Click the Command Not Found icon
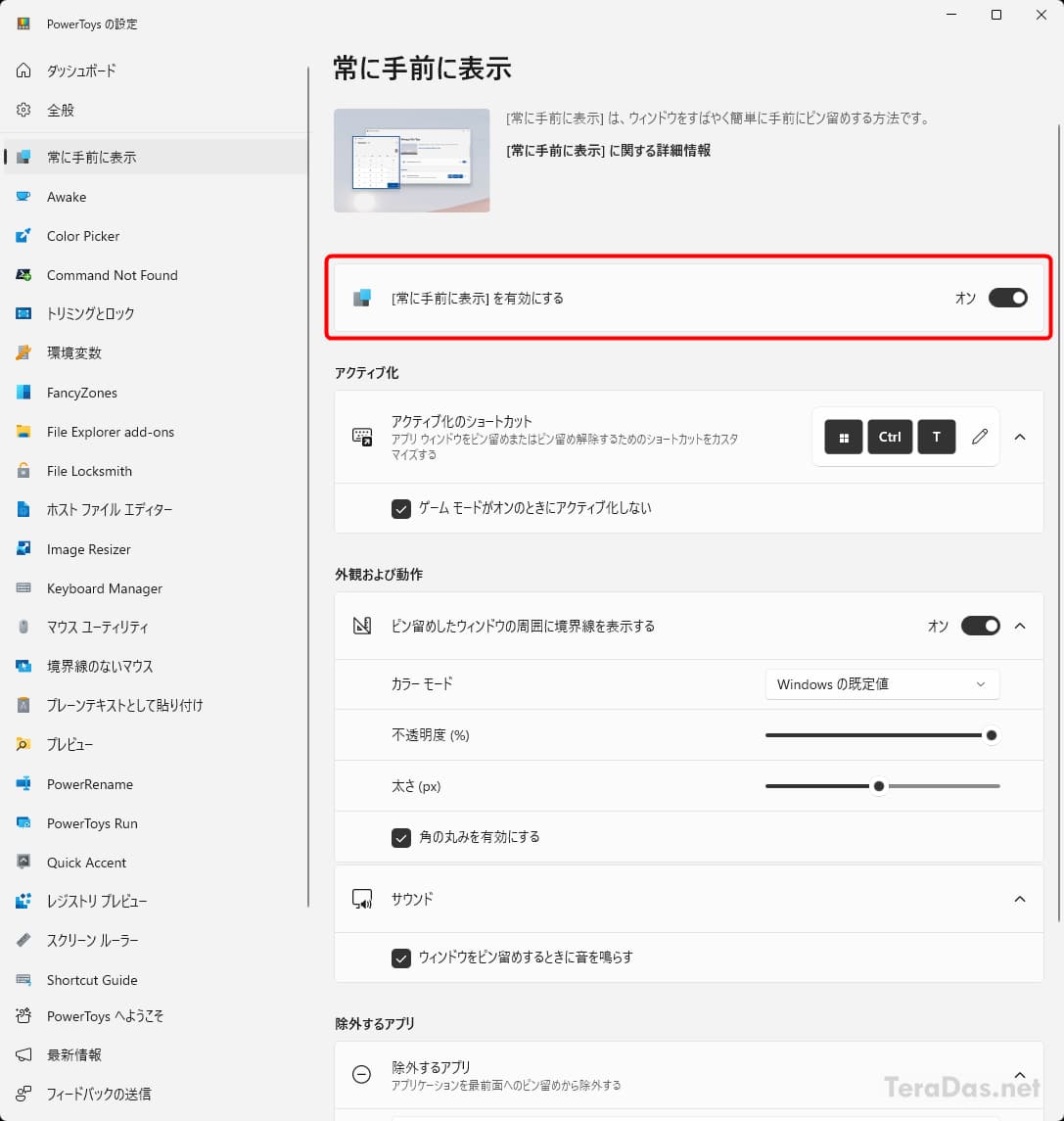Image resolution: width=1064 pixels, height=1121 pixels. click(23, 275)
